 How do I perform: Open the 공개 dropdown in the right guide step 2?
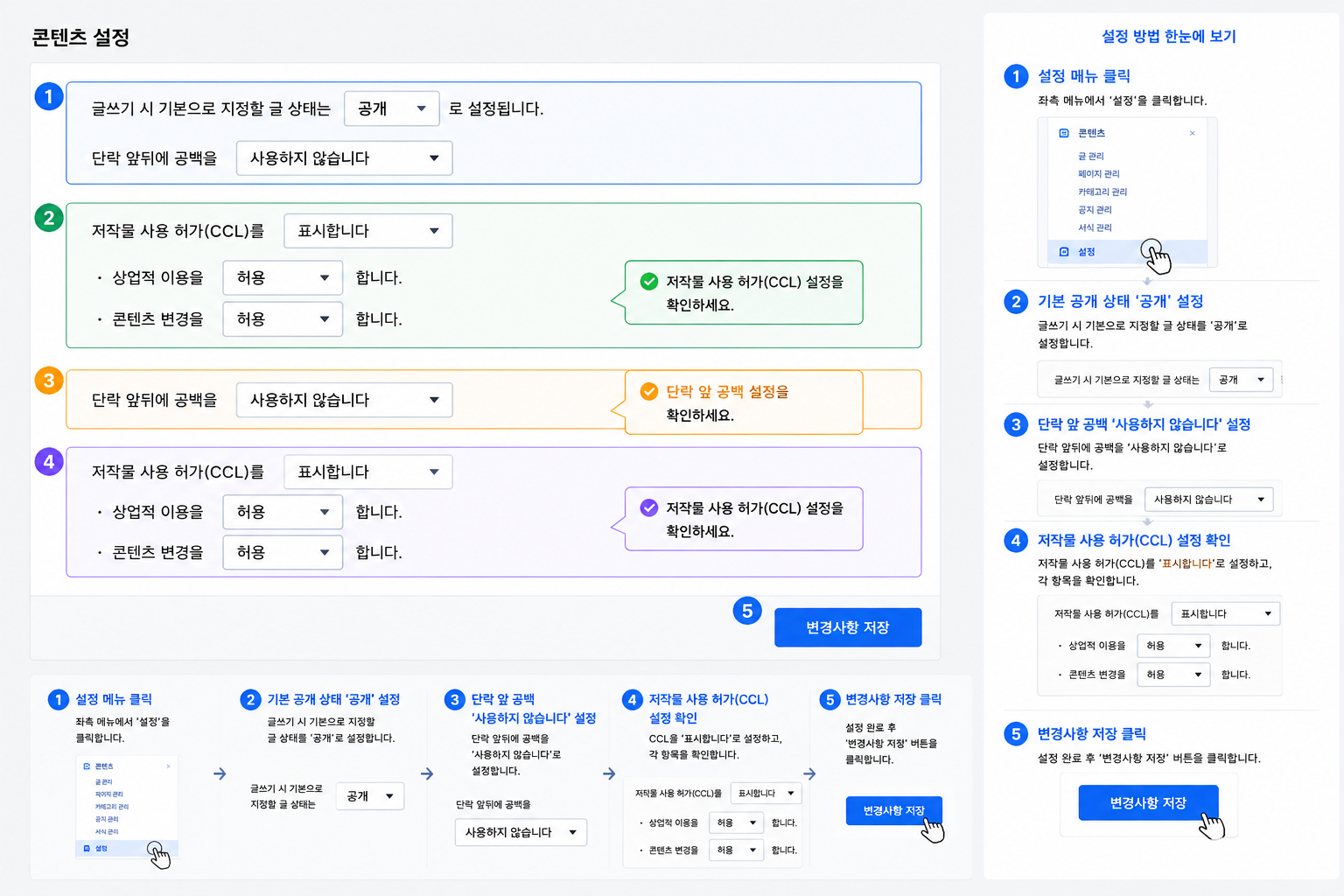(1242, 380)
